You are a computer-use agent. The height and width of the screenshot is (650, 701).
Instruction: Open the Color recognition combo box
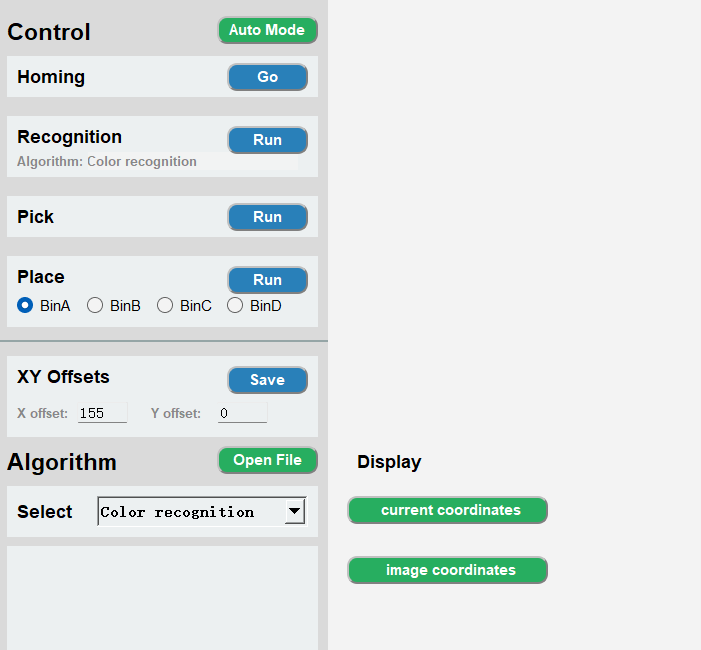pyautogui.click(x=202, y=511)
